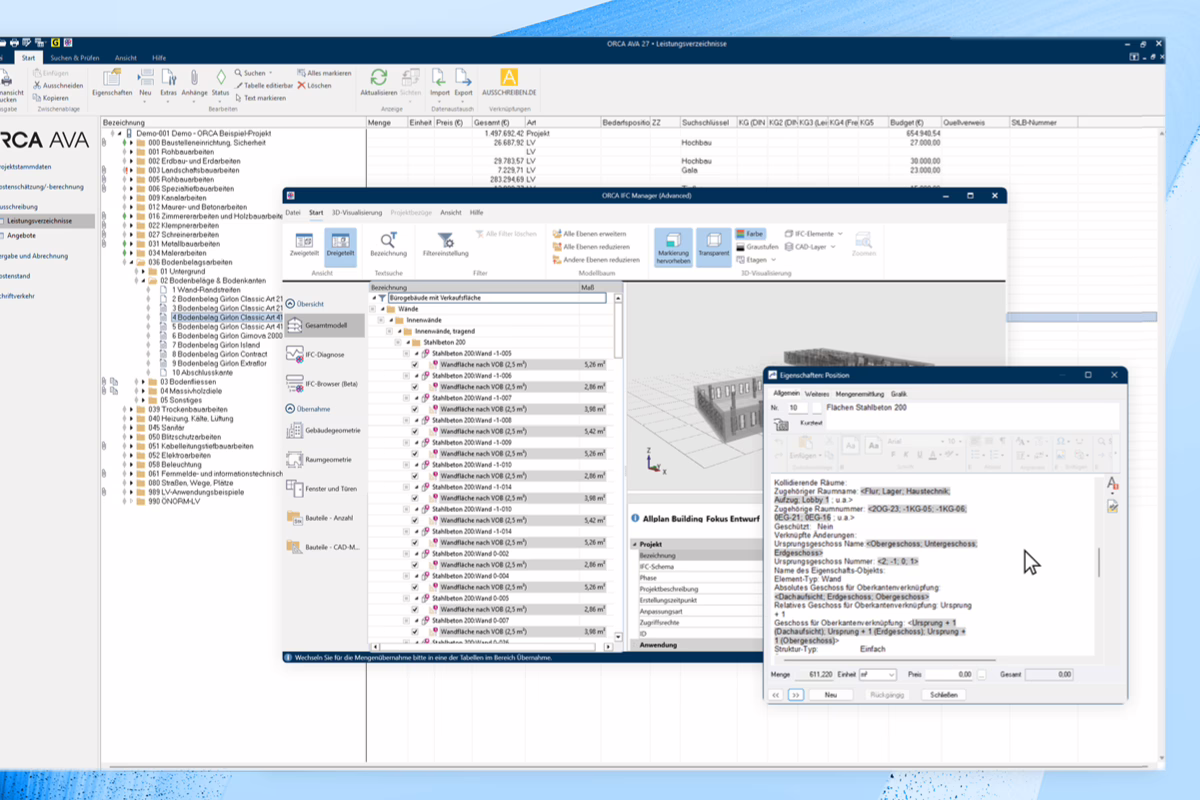The width and height of the screenshot is (1200, 800).
Task: Switch to the Mengenermittlung tab
Action: (859, 394)
